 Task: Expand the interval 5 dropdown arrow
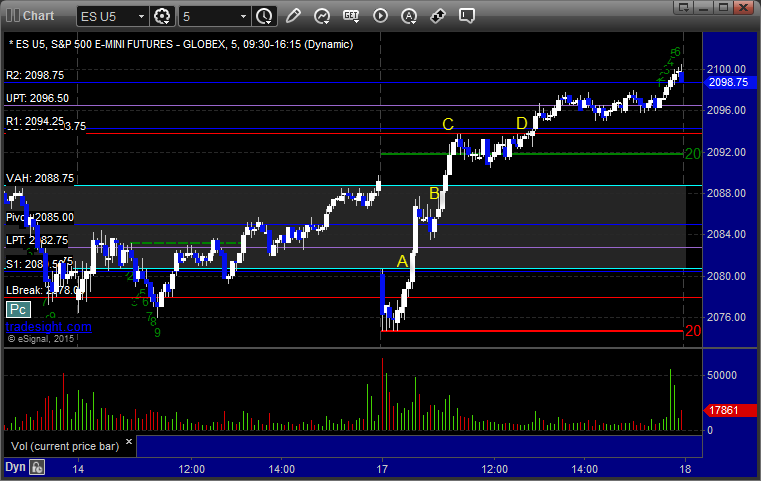point(243,17)
